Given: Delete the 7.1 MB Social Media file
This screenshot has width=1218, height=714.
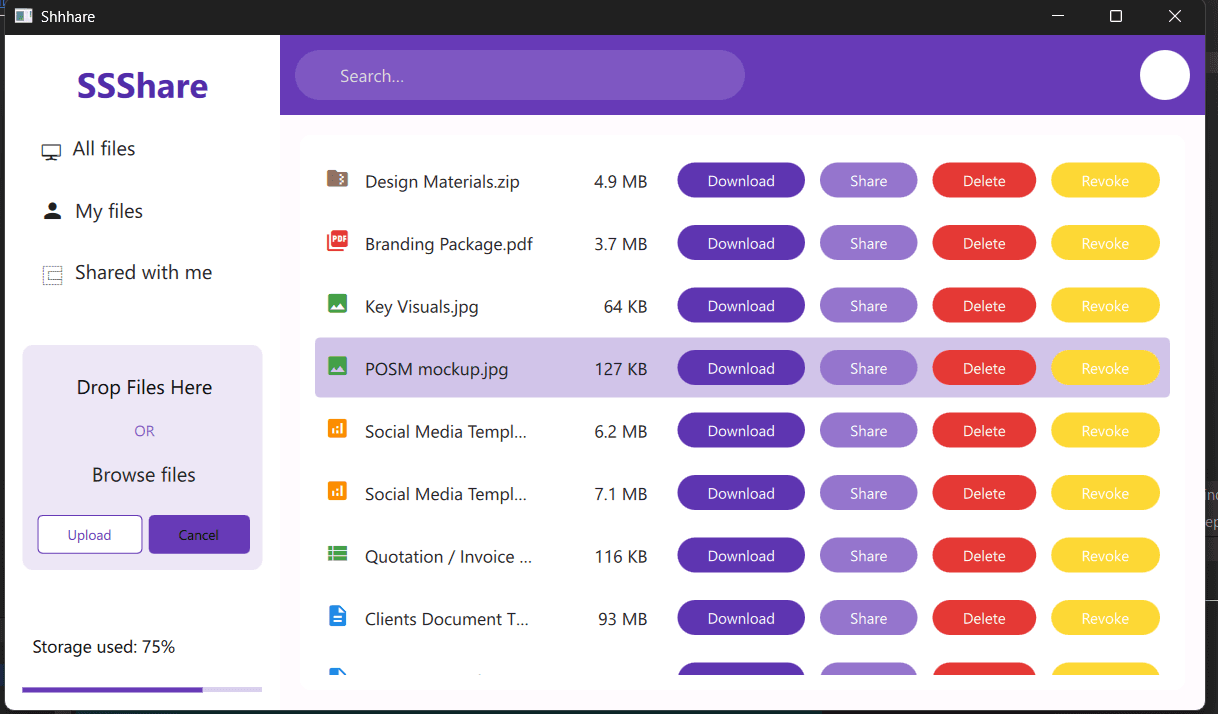Looking at the screenshot, I should pos(984,493).
